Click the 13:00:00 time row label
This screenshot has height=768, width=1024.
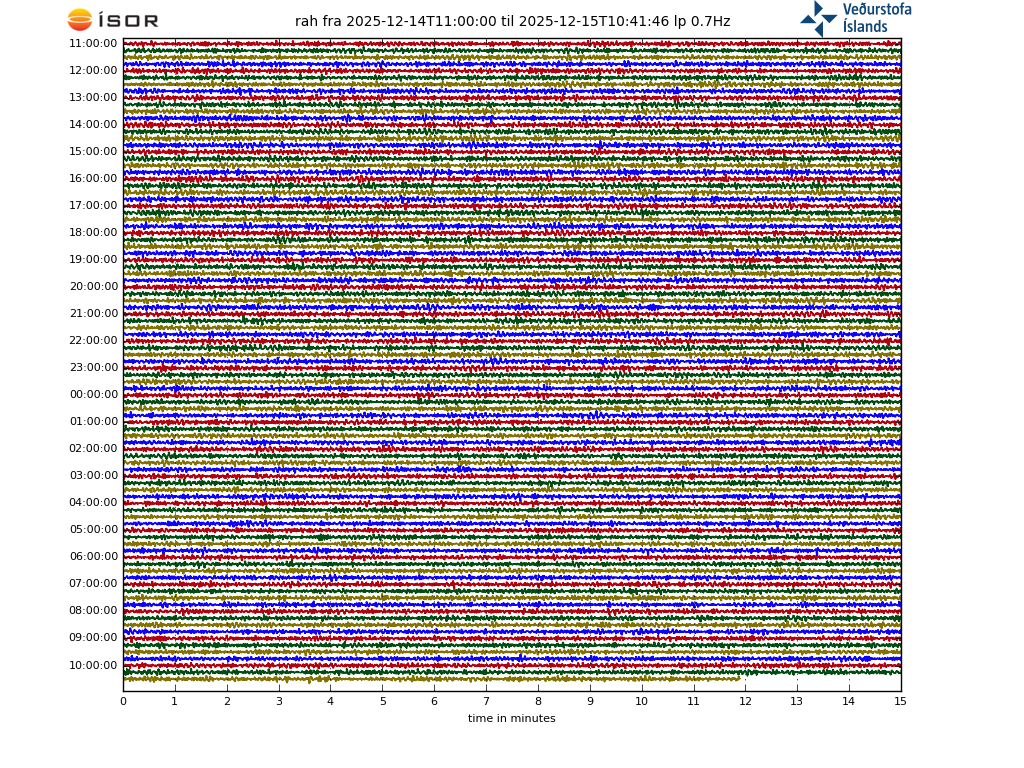coord(93,98)
